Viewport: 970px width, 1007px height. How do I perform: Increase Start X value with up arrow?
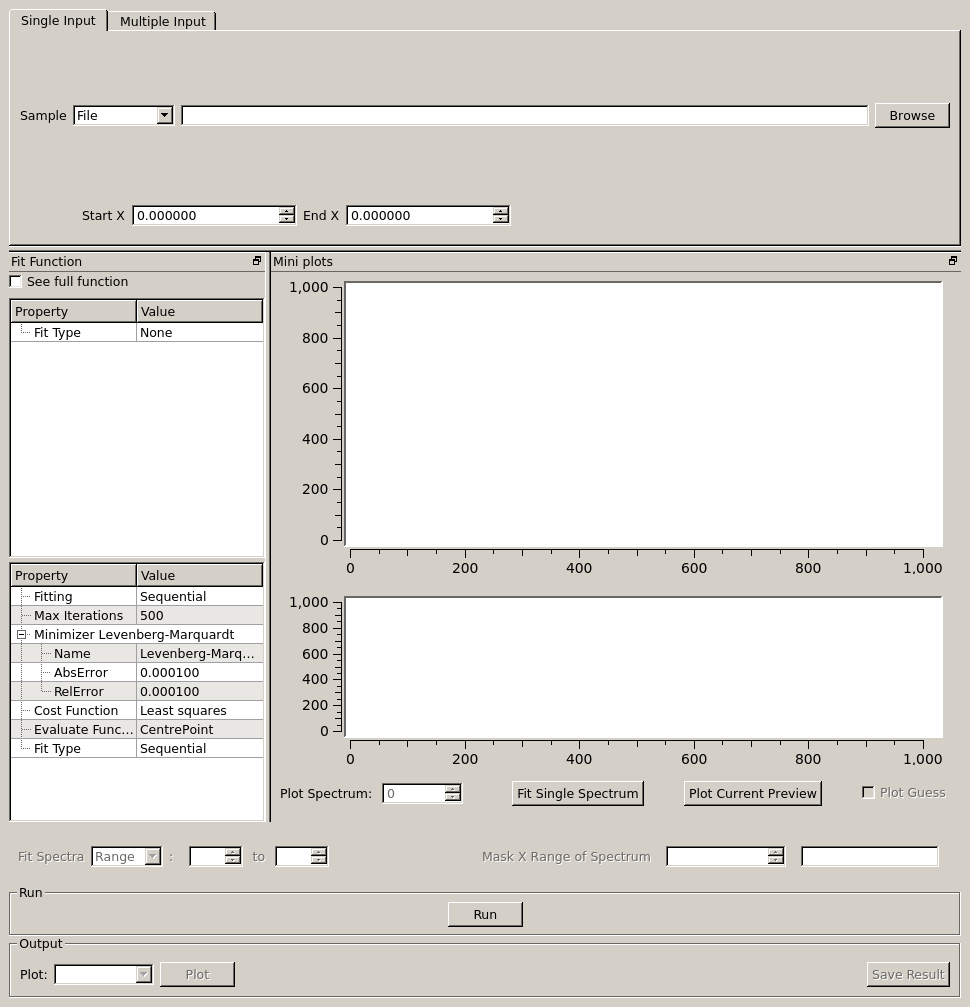(x=287, y=211)
